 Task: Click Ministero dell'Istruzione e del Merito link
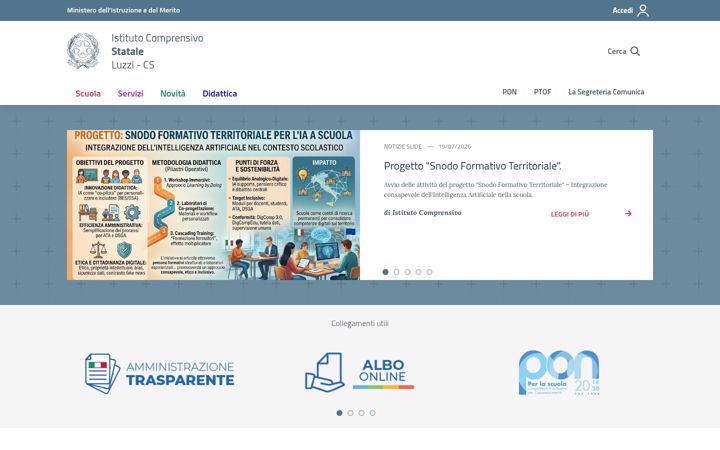(x=123, y=10)
